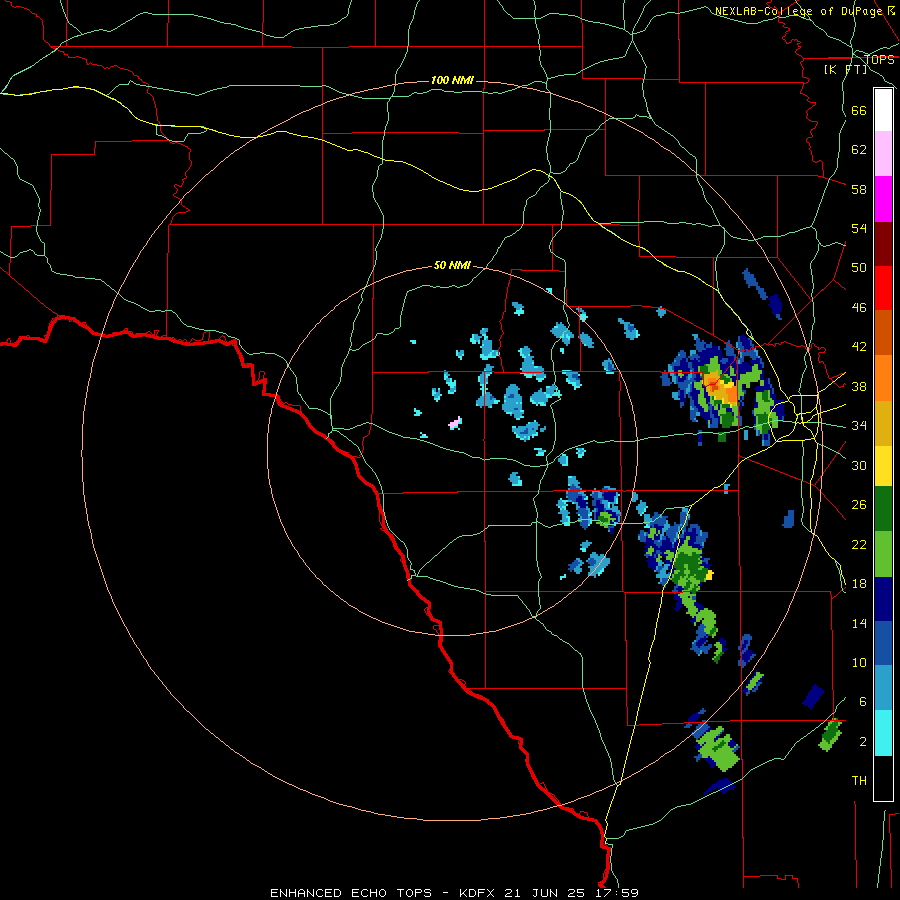The height and width of the screenshot is (900, 900).
Task: Select the dark red legend swatch
Action: point(883,244)
